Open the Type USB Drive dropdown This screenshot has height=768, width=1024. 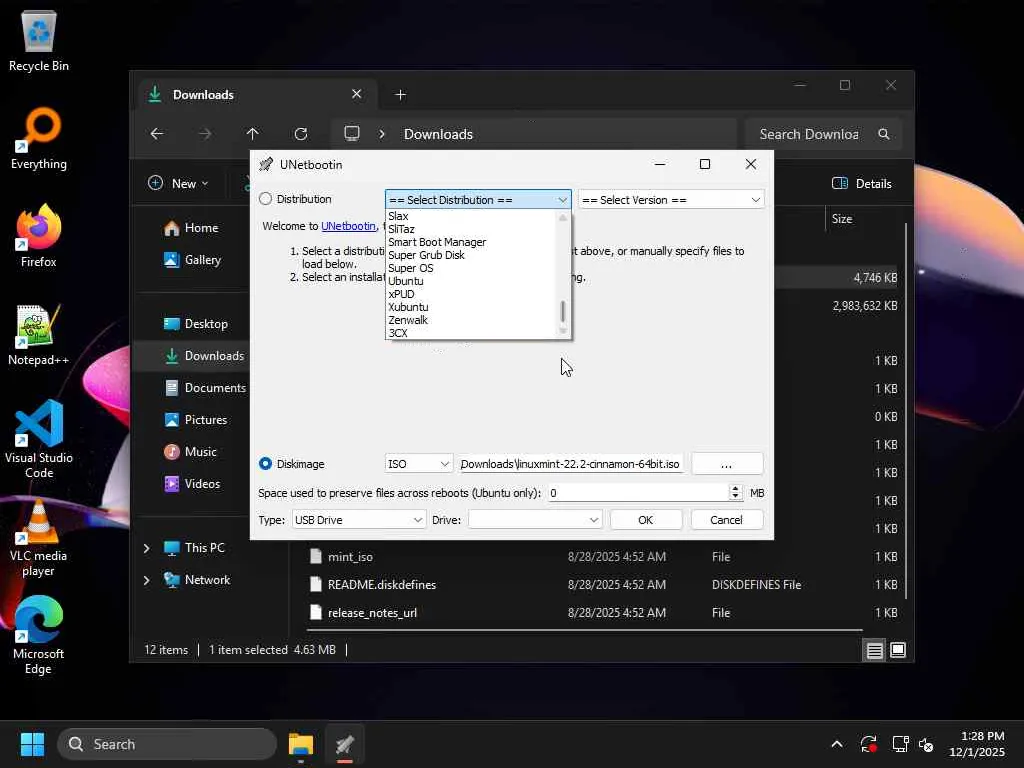tap(359, 520)
